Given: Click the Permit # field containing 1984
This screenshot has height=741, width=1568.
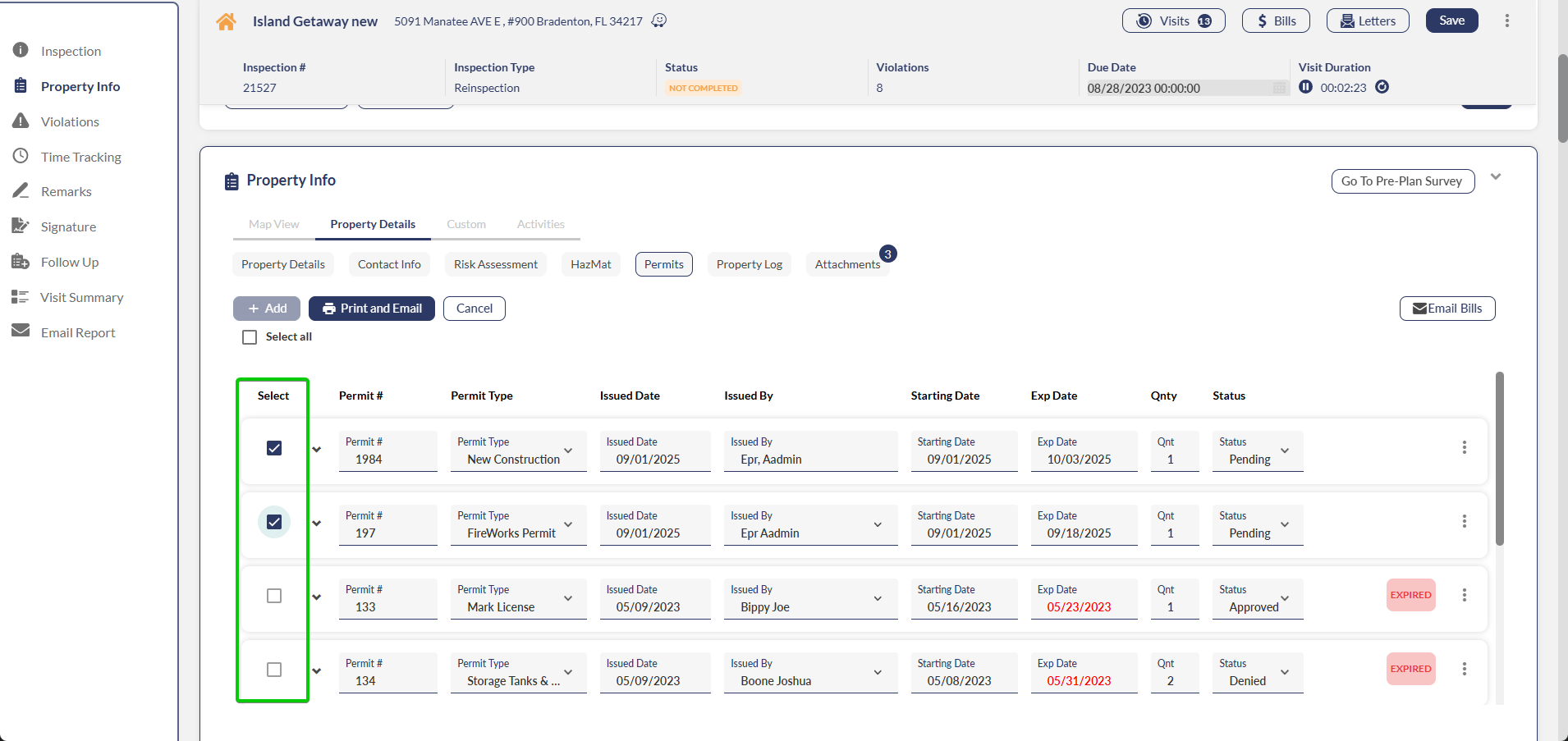Looking at the screenshot, I should point(387,452).
